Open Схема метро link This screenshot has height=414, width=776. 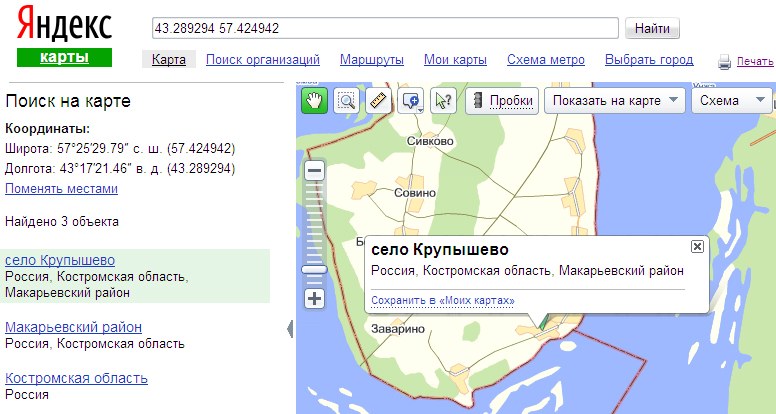click(x=546, y=60)
